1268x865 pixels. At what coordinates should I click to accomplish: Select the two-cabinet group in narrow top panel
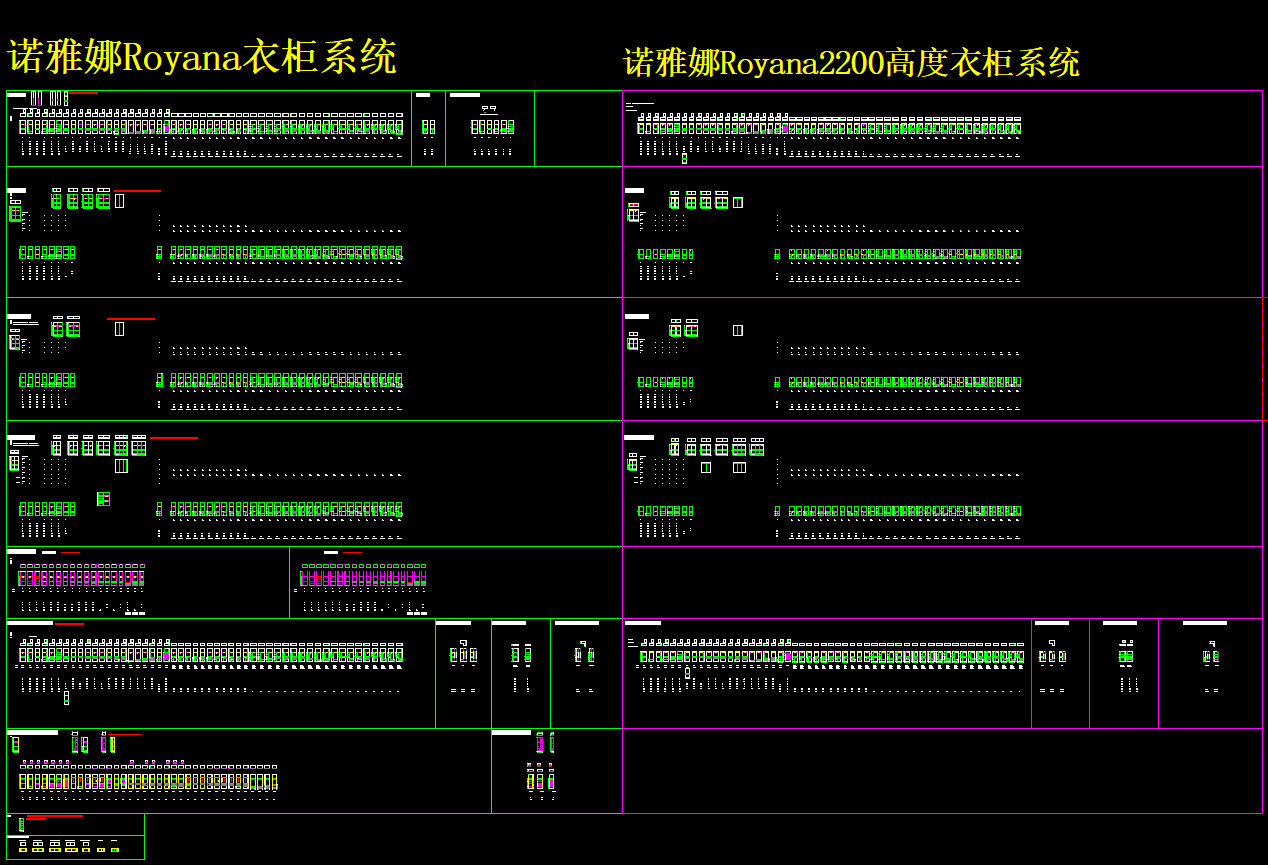[x=428, y=127]
